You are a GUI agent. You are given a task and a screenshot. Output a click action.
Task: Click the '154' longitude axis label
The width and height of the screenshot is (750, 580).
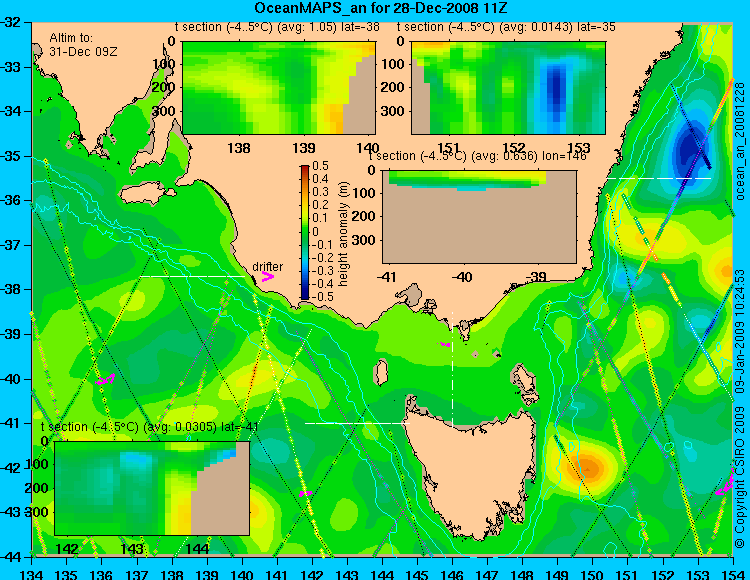[x=732, y=574]
